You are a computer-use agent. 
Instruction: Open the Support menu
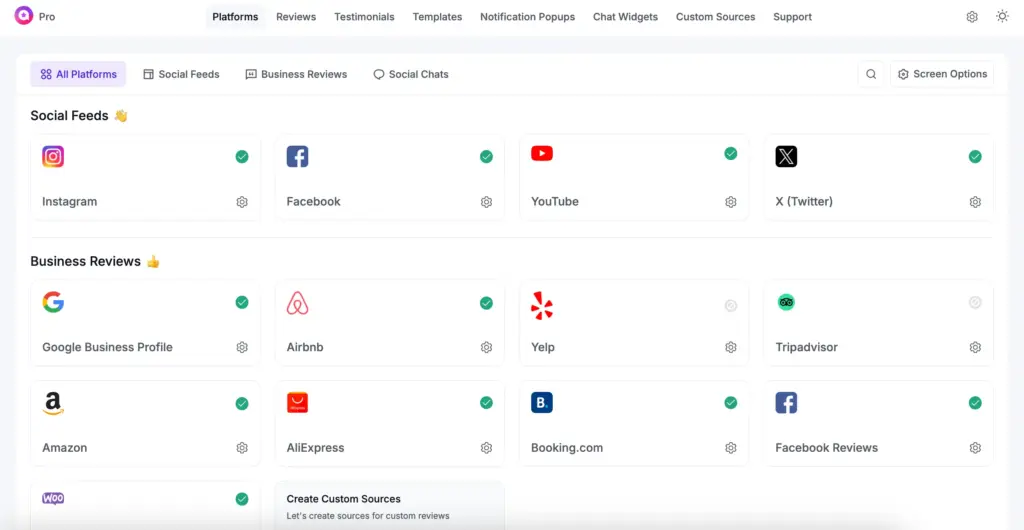[793, 17]
